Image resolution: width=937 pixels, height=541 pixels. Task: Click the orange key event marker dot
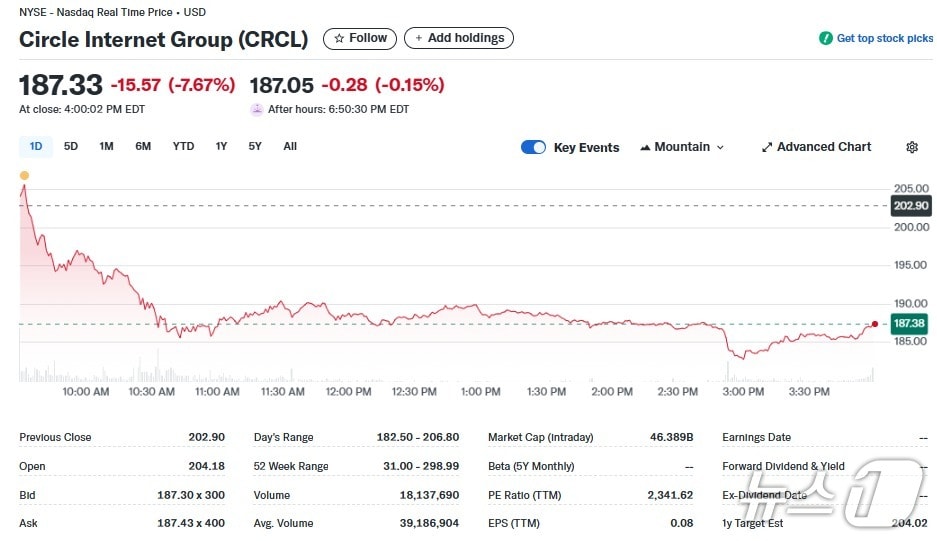[x=24, y=175]
